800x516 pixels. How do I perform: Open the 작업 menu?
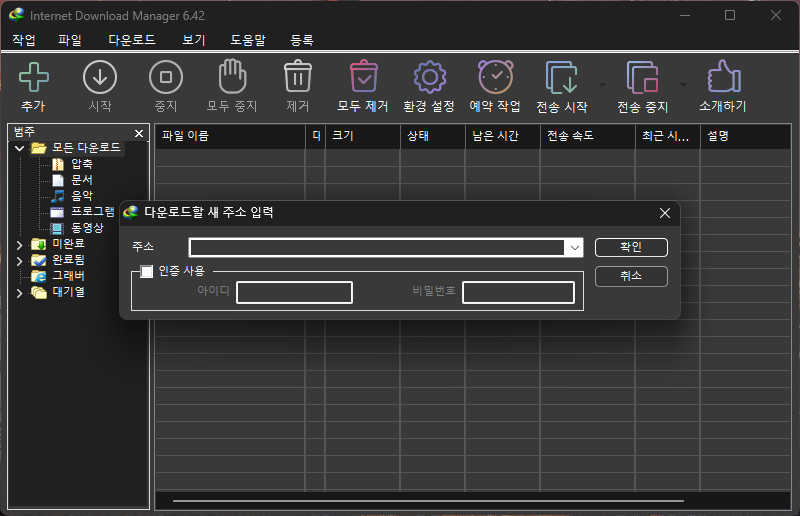(24, 40)
